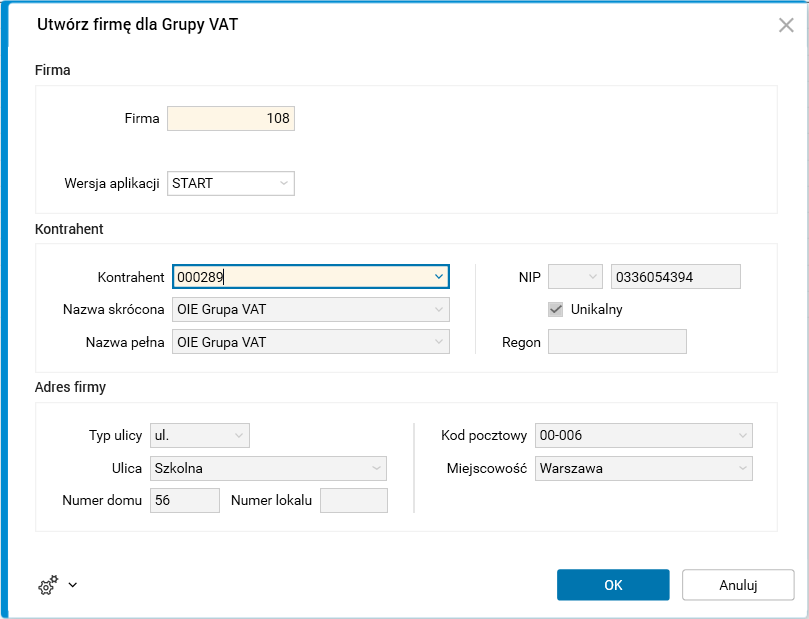Open the Miejscowość dropdown
809x619 pixels.
[x=742, y=468]
